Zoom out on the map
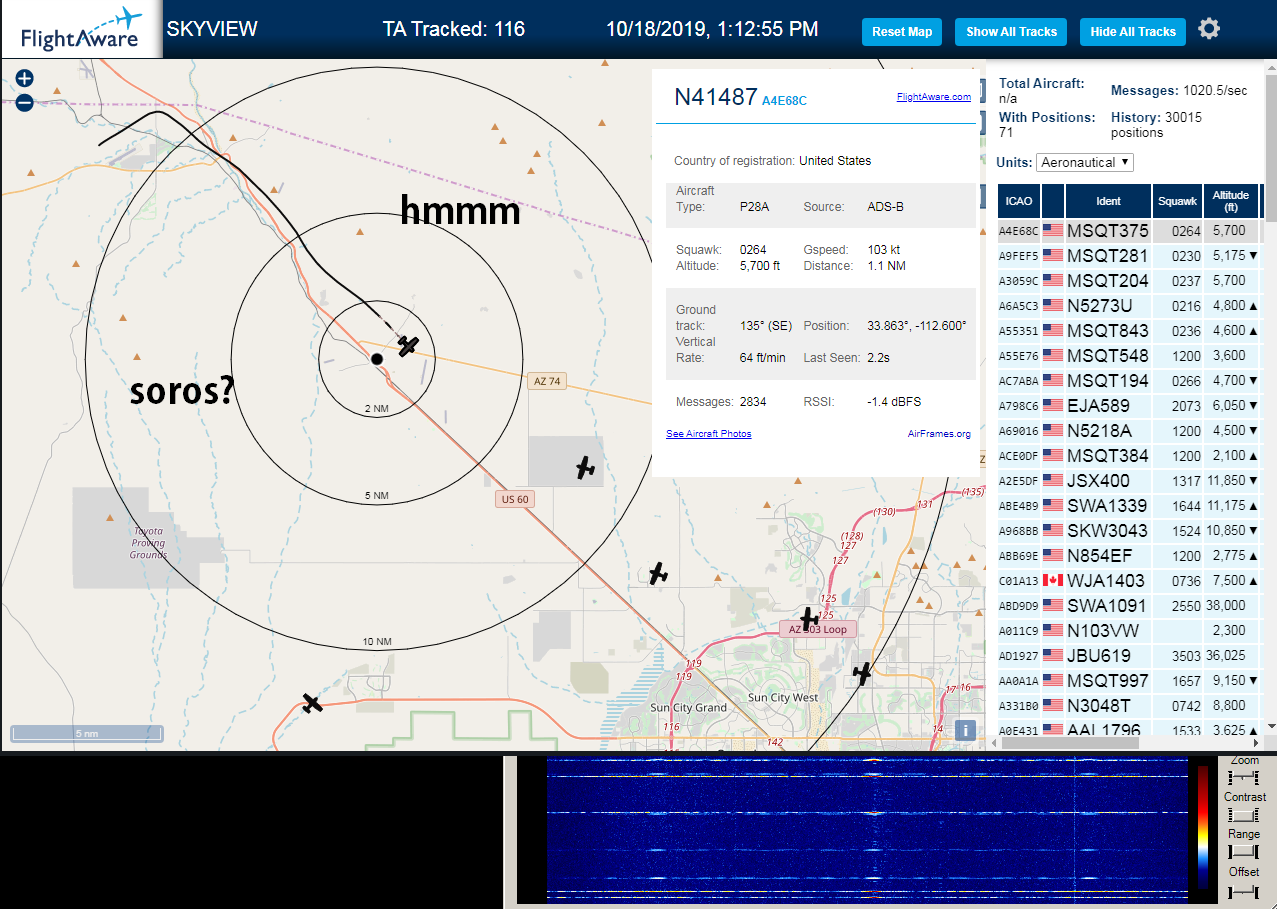The height and width of the screenshot is (909, 1277). tap(25, 102)
